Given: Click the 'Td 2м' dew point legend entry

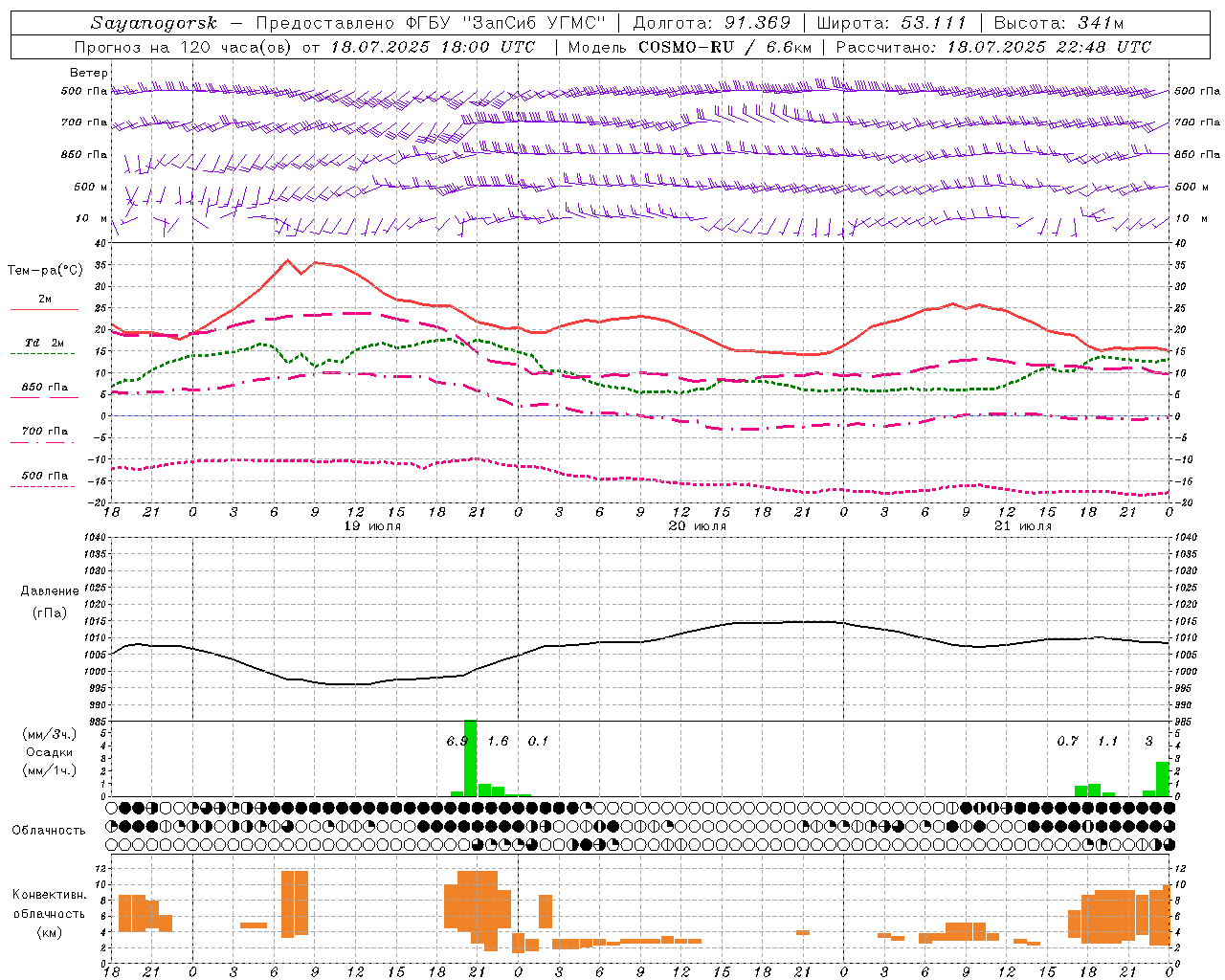Looking at the screenshot, I should (45, 343).
